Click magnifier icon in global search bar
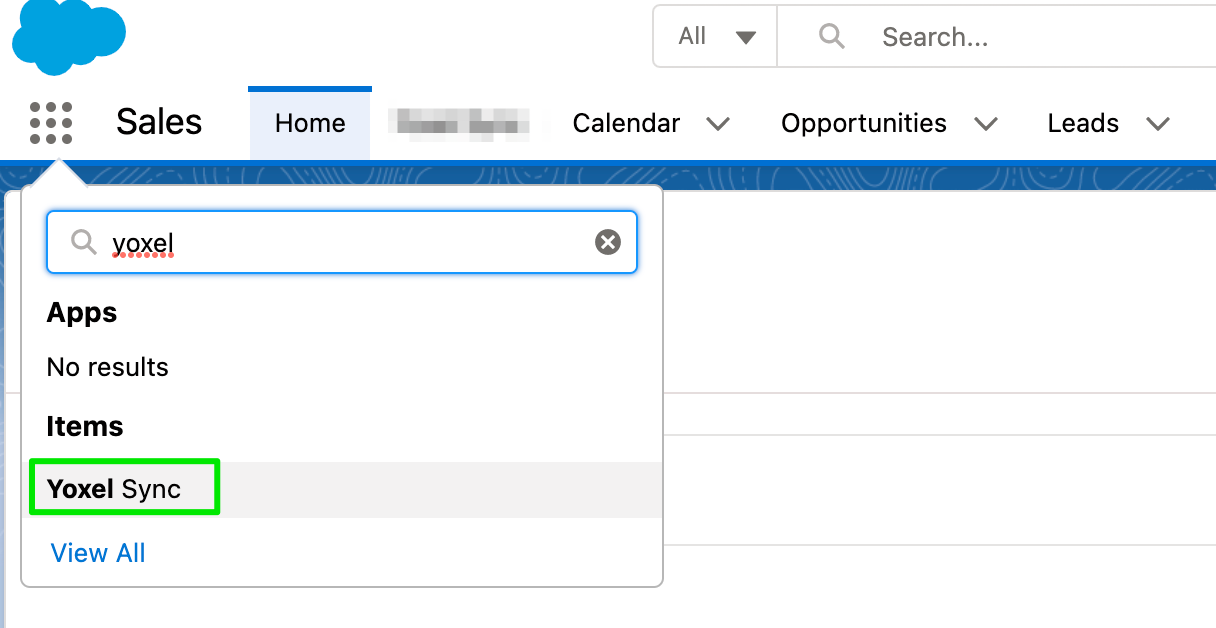This screenshot has width=1216, height=628. coord(831,37)
